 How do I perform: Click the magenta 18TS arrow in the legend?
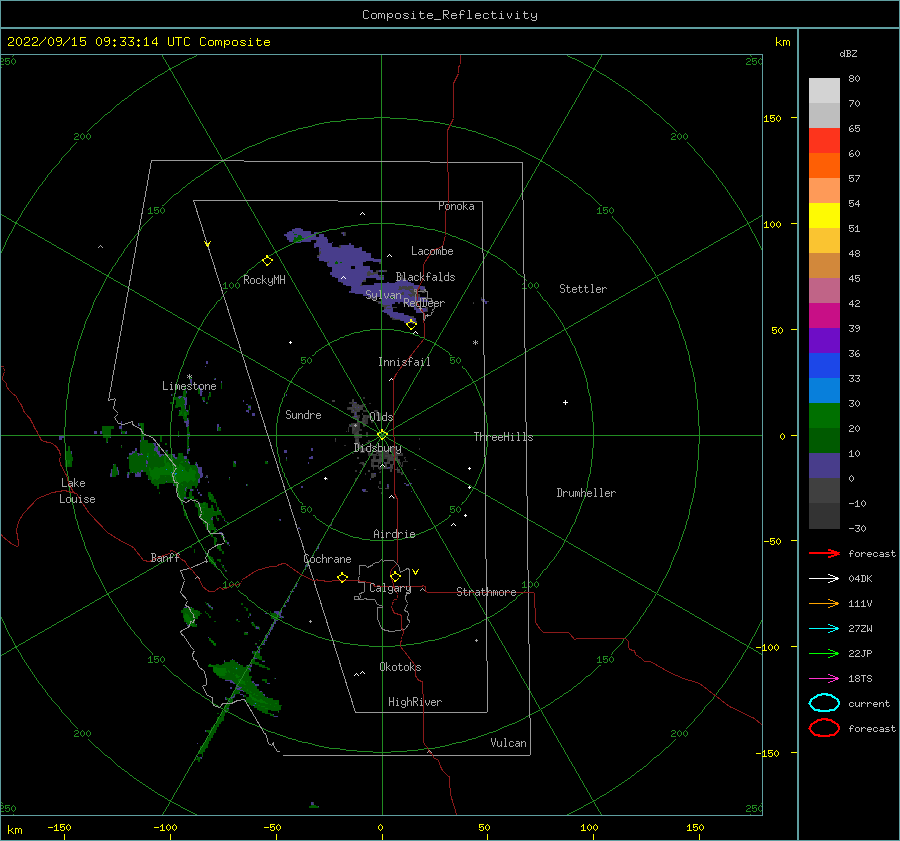click(x=824, y=679)
